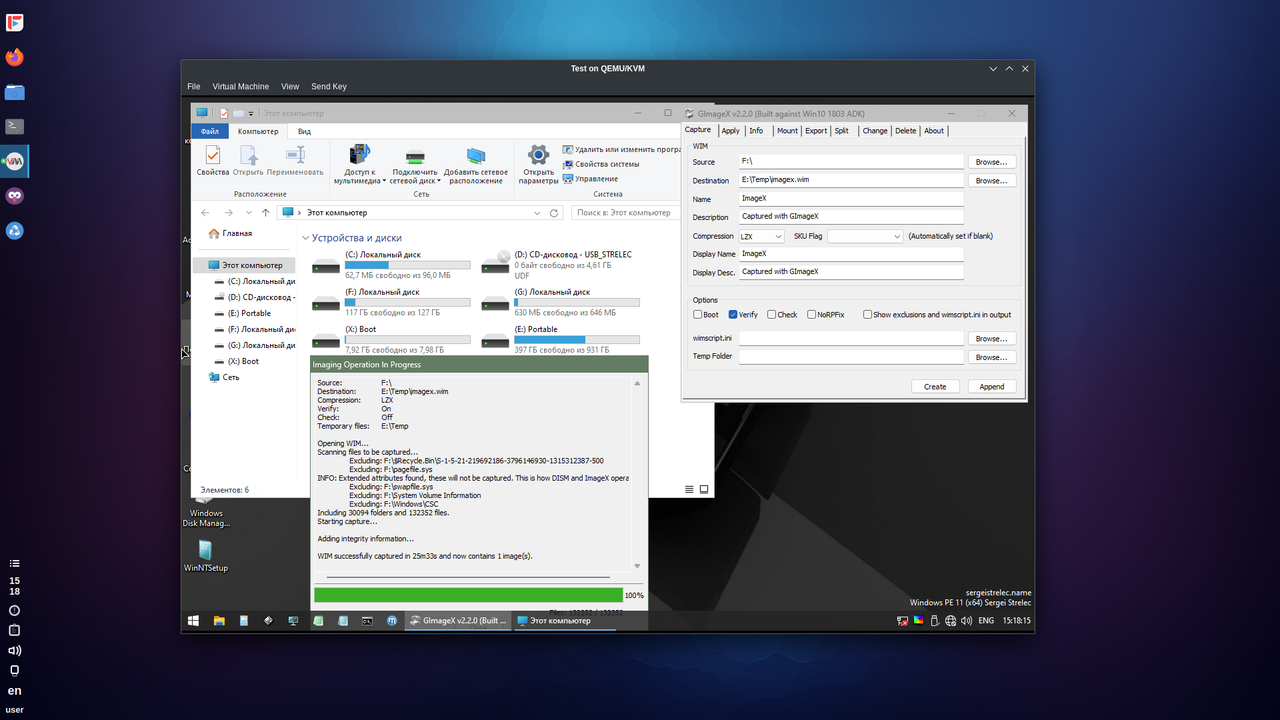Click the progress log vertical scrollbar
Viewport: 1280px width, 720px height.
click(637, 474)
